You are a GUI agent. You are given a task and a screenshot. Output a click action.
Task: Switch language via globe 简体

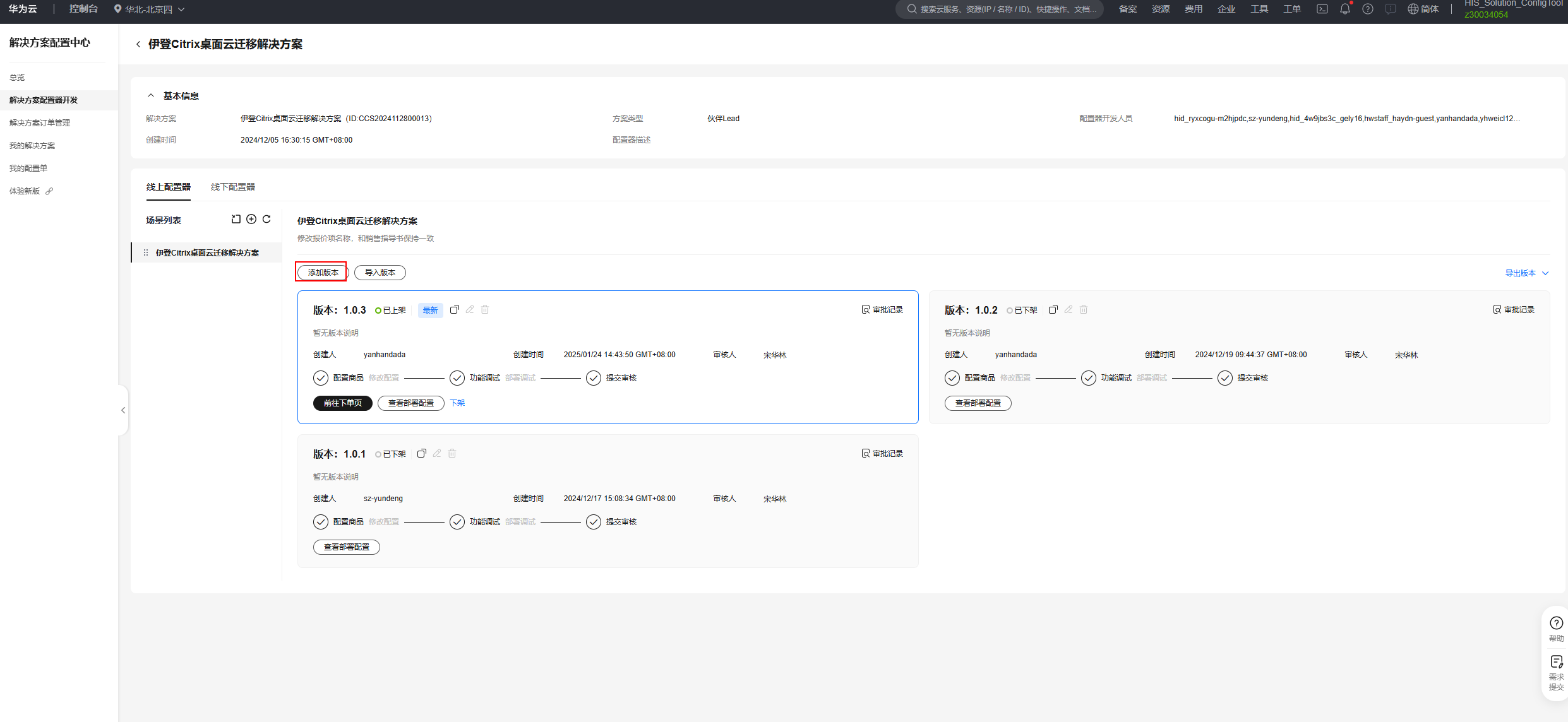click(1423, 9)
